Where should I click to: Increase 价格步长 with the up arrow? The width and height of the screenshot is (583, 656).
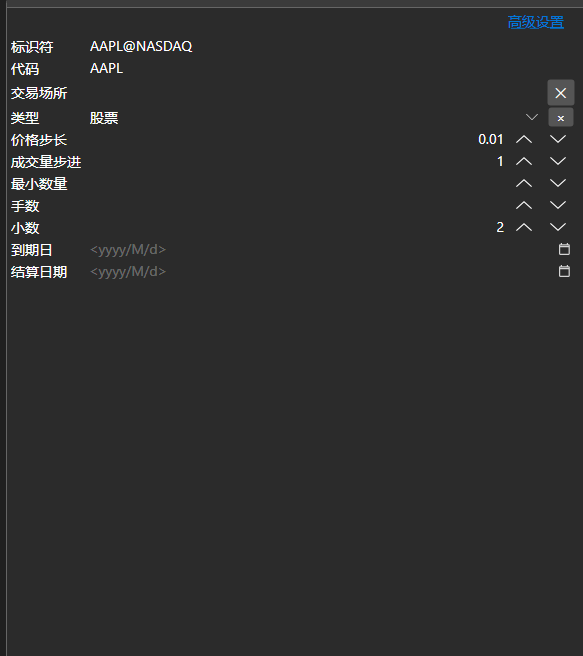[x=524, y=139]
